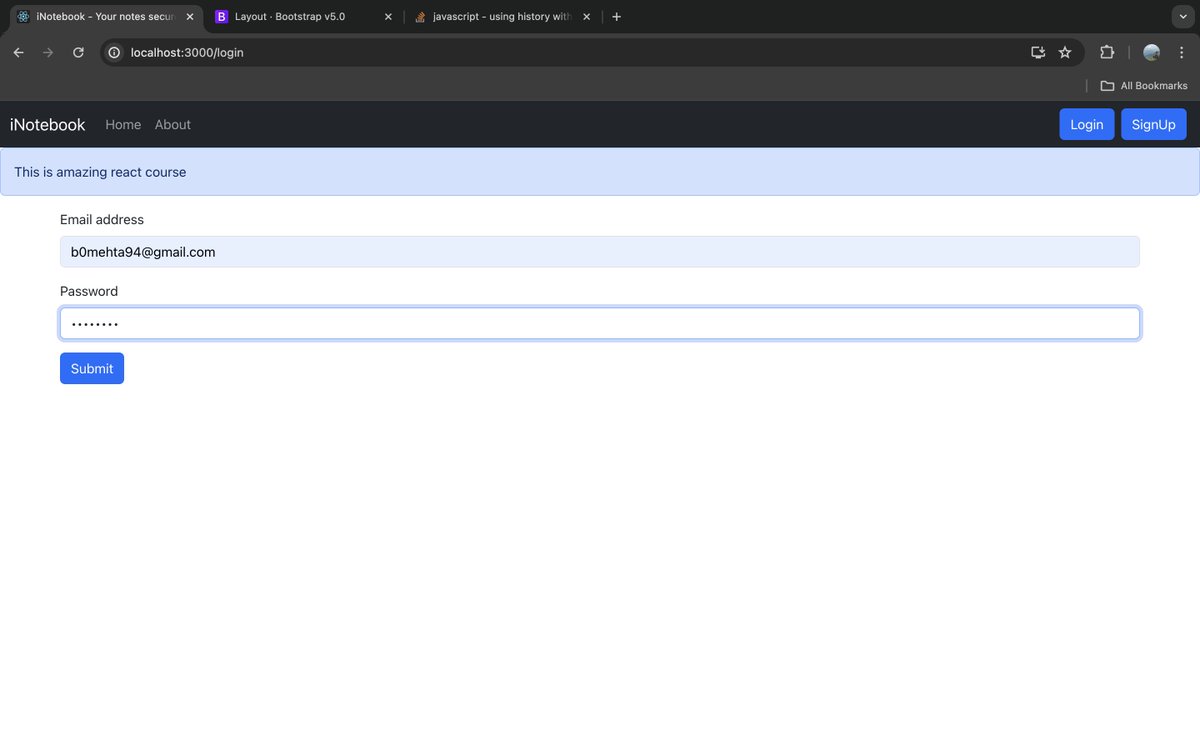View site information icon in address bar
Screen dimensions: 1200x750
(114, 52)
